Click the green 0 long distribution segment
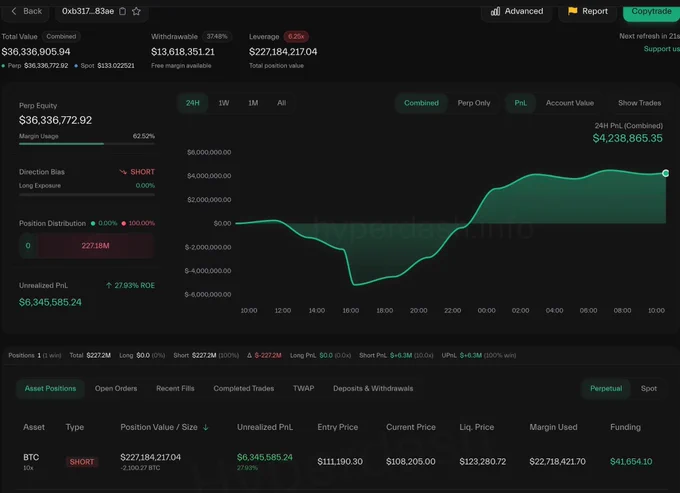This screenshot has height=493, width=680. pos(28,246)
